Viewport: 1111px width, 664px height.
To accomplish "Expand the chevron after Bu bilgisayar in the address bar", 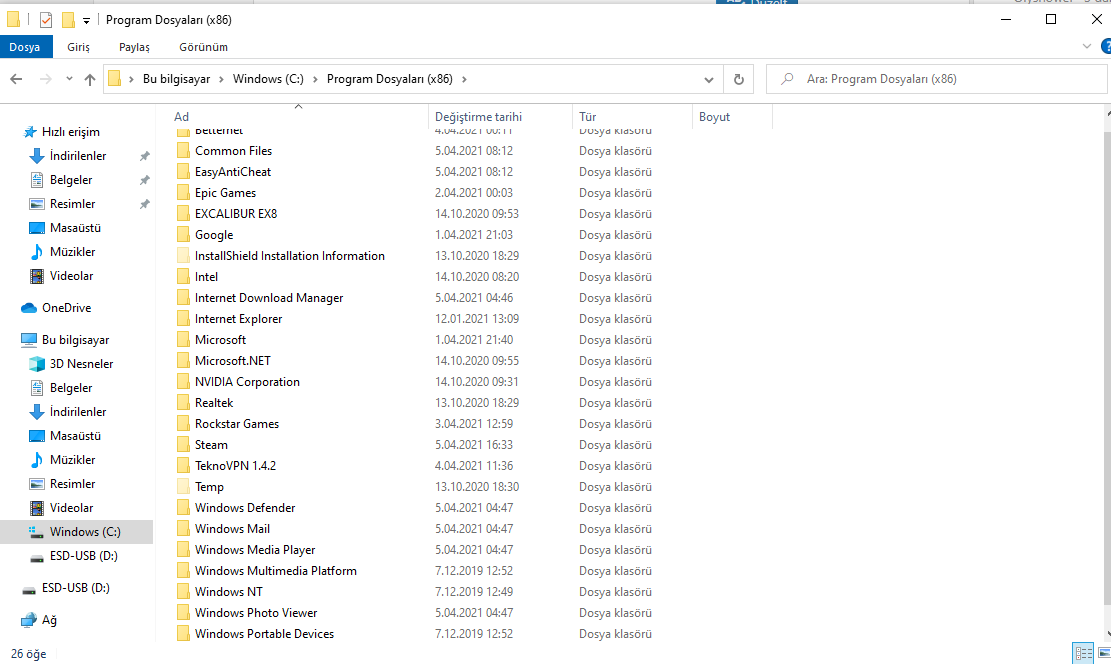I will click(x=222, y=79).
